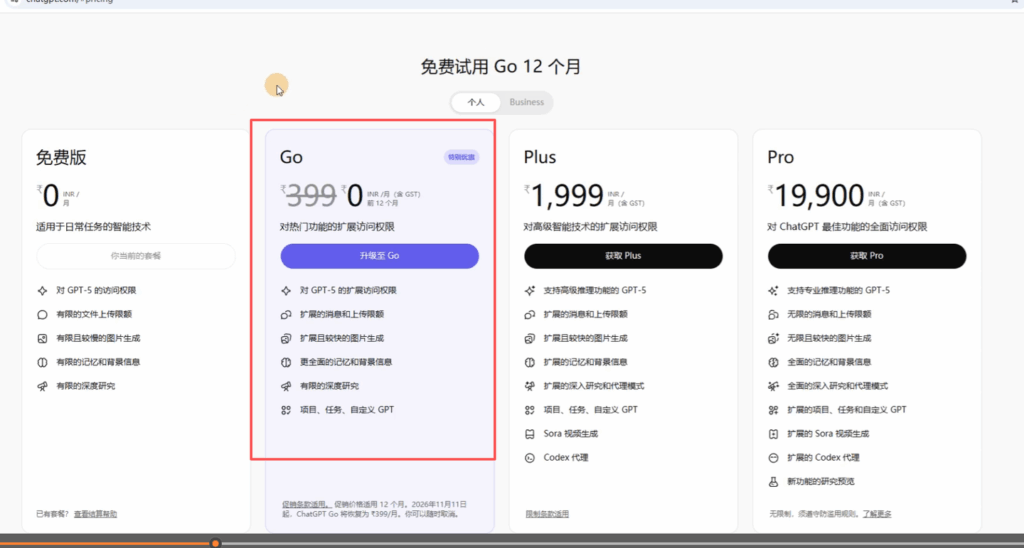1024x548 pixels.
Task: Click the memory icon in the Plus plan list
Action: click(x=530, y=362)
